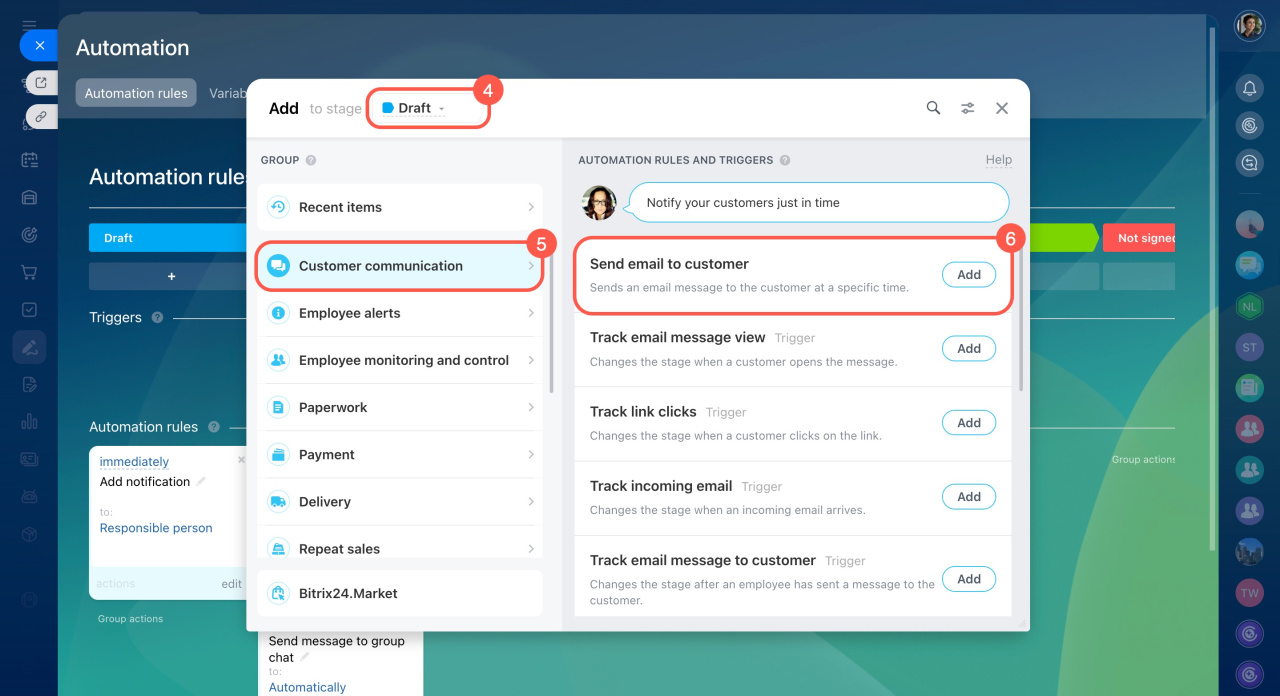The image size is (1280, 696).
Task: Expand the Recent items group
Action: pos(400,207)
